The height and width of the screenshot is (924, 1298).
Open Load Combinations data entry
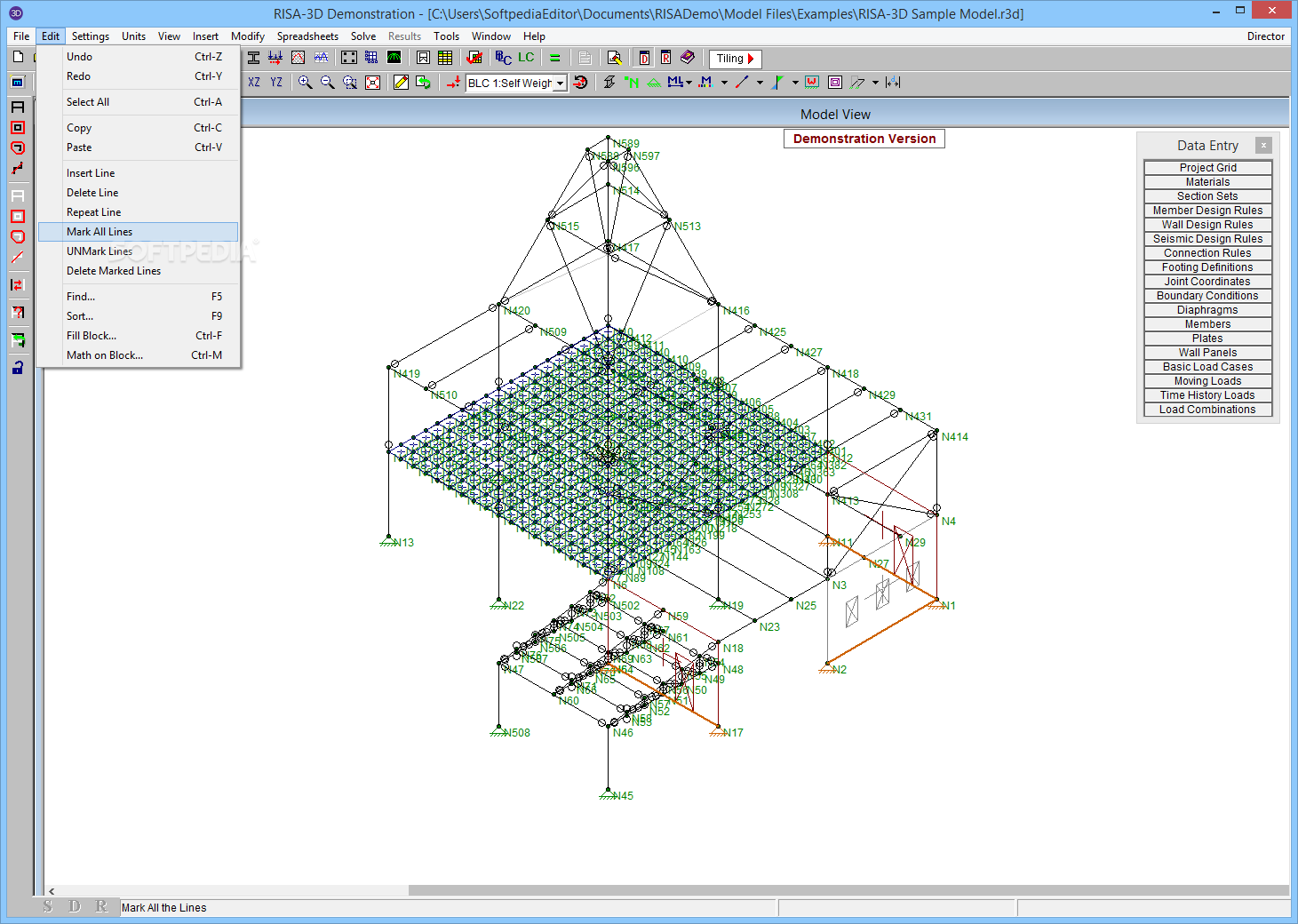(1207, 410)
